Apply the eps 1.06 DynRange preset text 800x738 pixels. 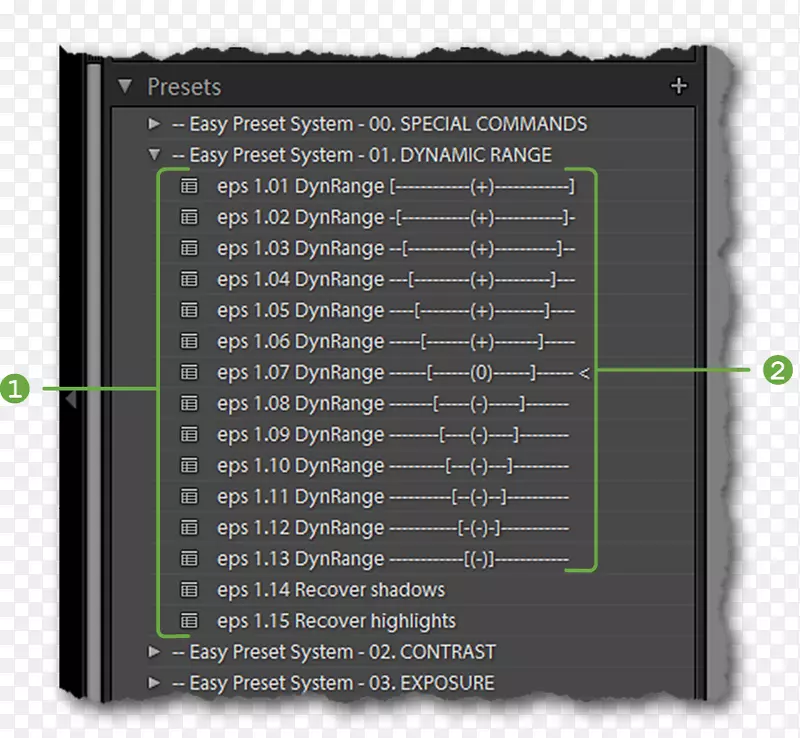pos(396,342)
